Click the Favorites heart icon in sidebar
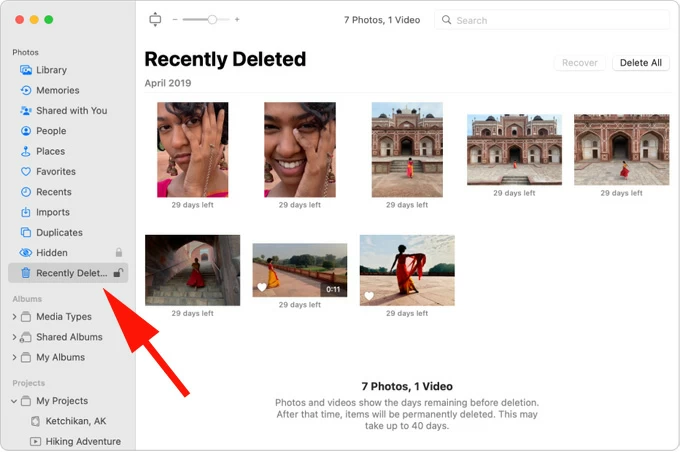Screen dimensions: 680x452 tap(26, 172)
